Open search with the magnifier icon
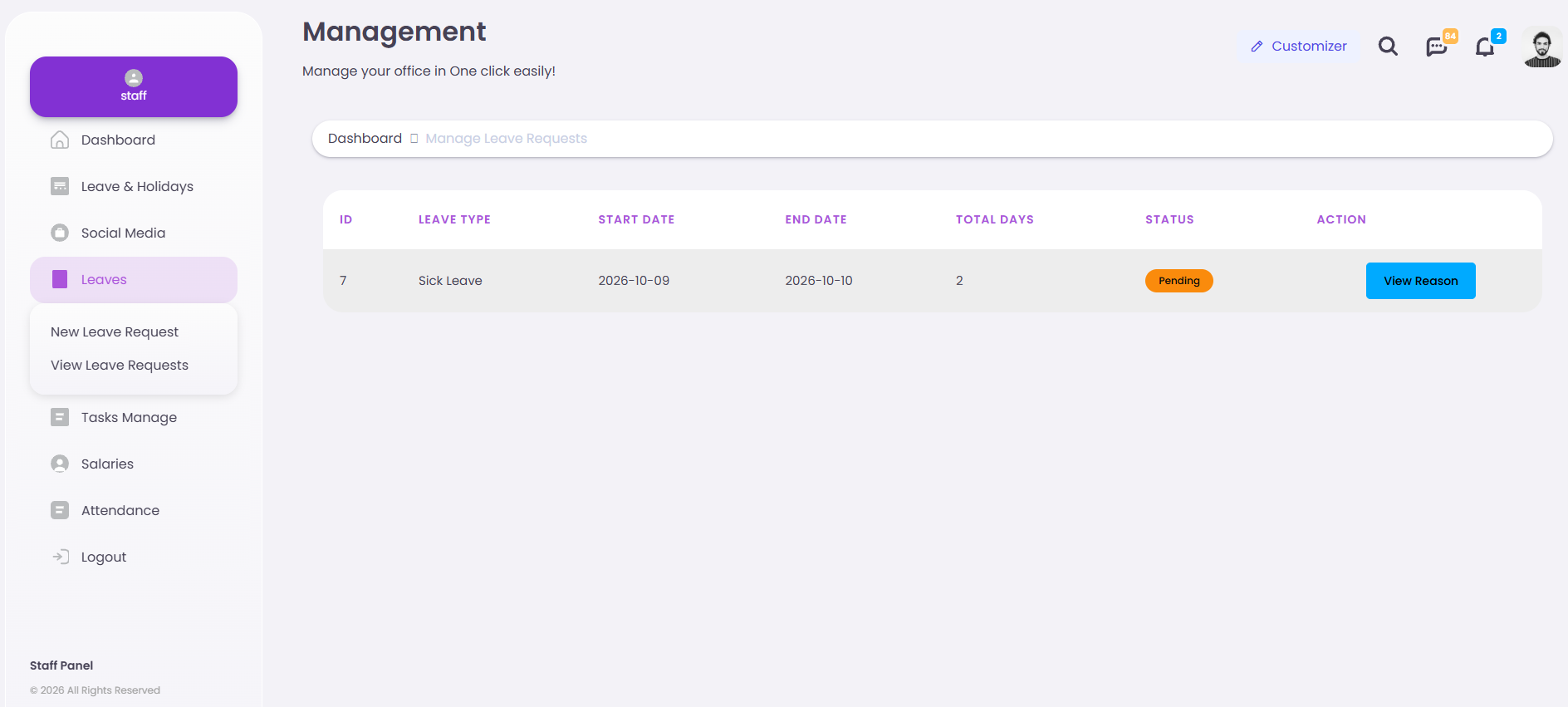The height and width of the screenshot is (707, 1568). click(1388, 47)
